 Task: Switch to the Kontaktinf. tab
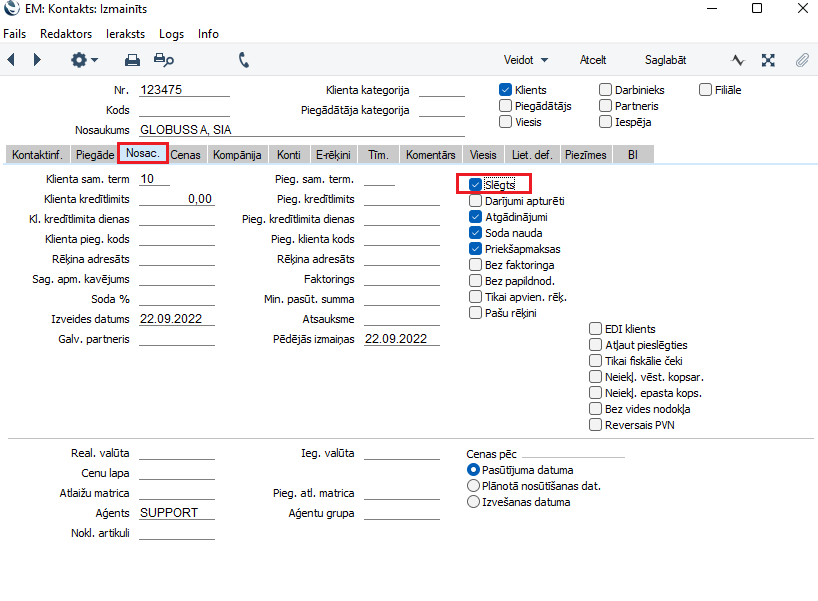(x=37, y=155)
